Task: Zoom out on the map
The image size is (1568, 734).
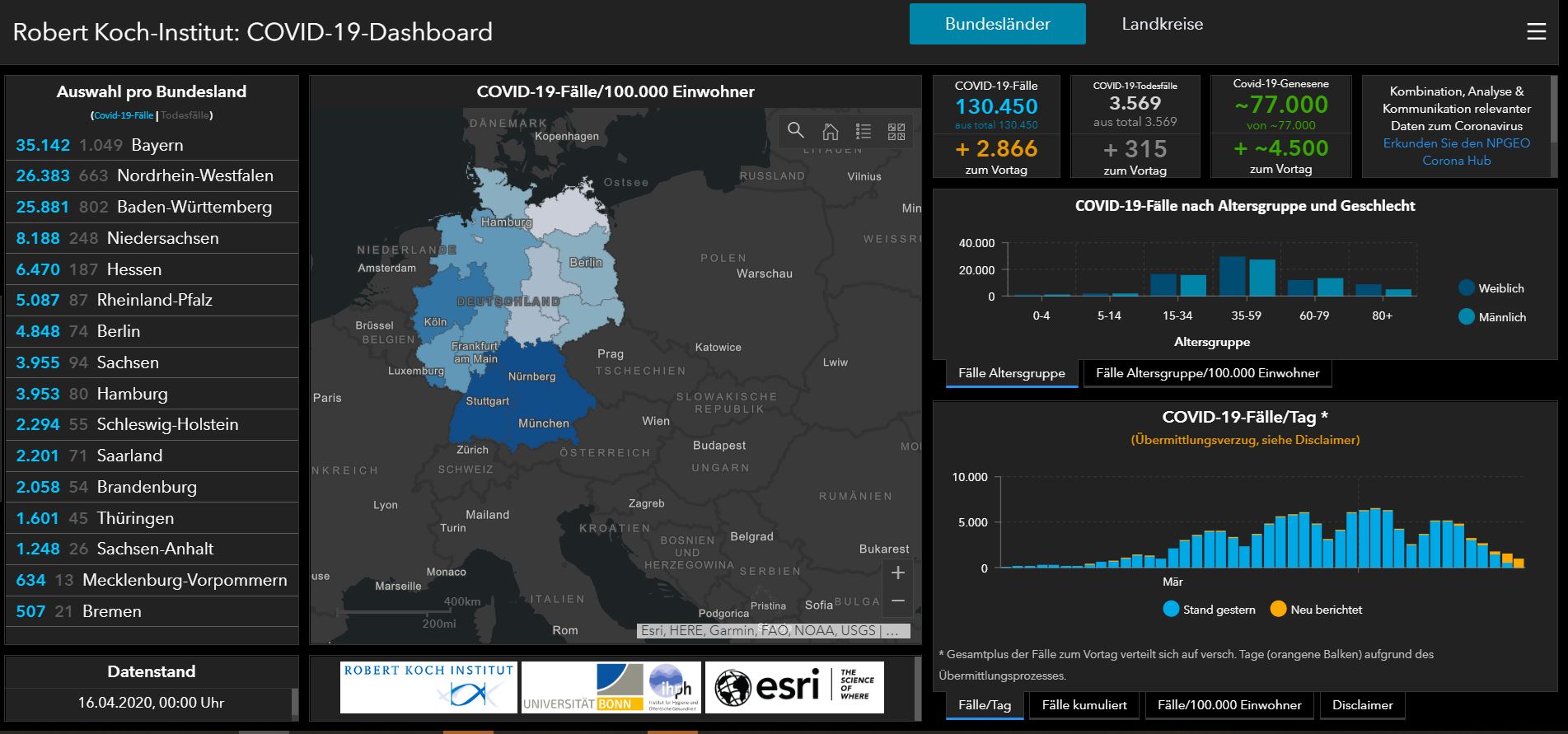Action: [x=898, y=601]
